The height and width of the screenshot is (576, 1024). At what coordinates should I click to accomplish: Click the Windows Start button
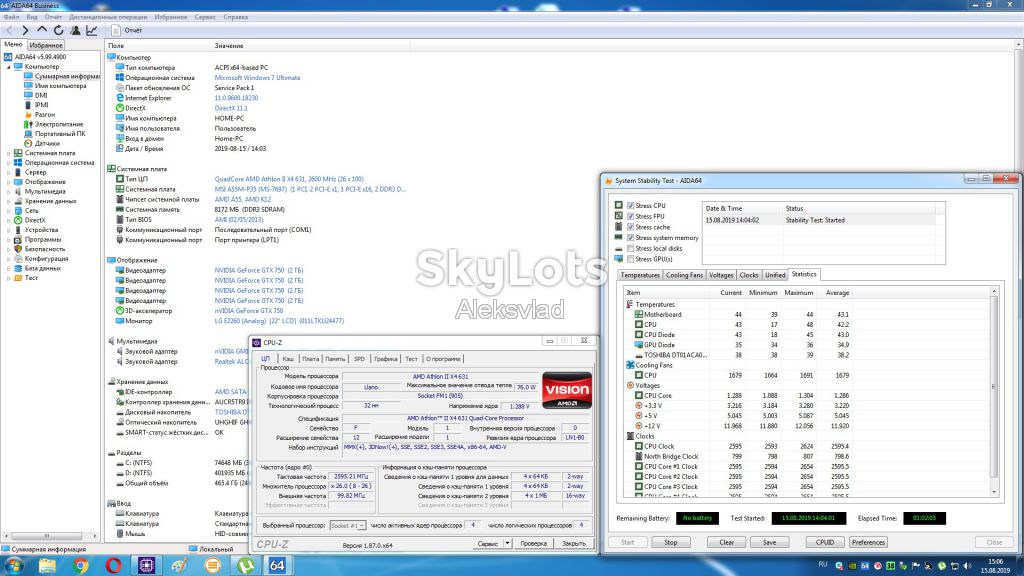(14, 565)
